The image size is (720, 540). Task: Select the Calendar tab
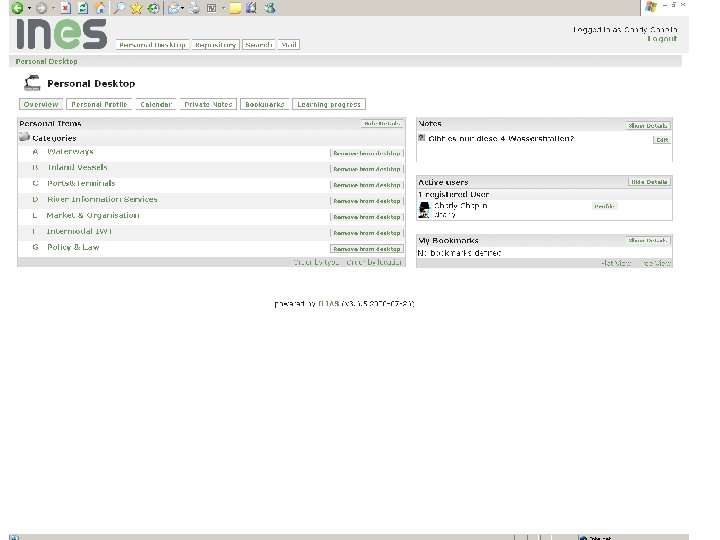coord(156,104)
